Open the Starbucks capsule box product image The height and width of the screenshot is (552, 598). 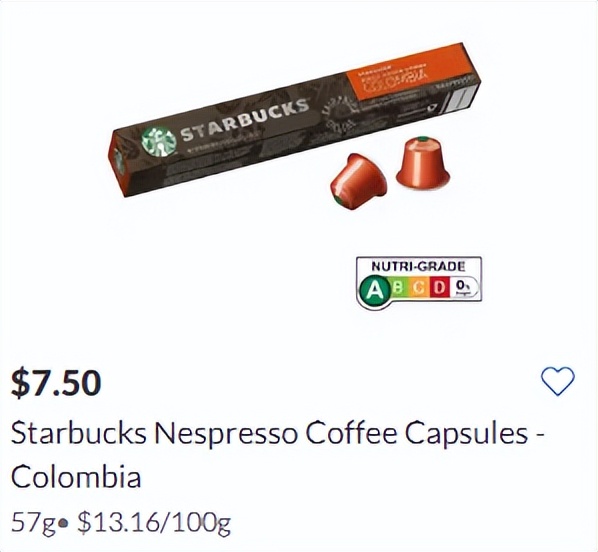click(x=294, y=119)
